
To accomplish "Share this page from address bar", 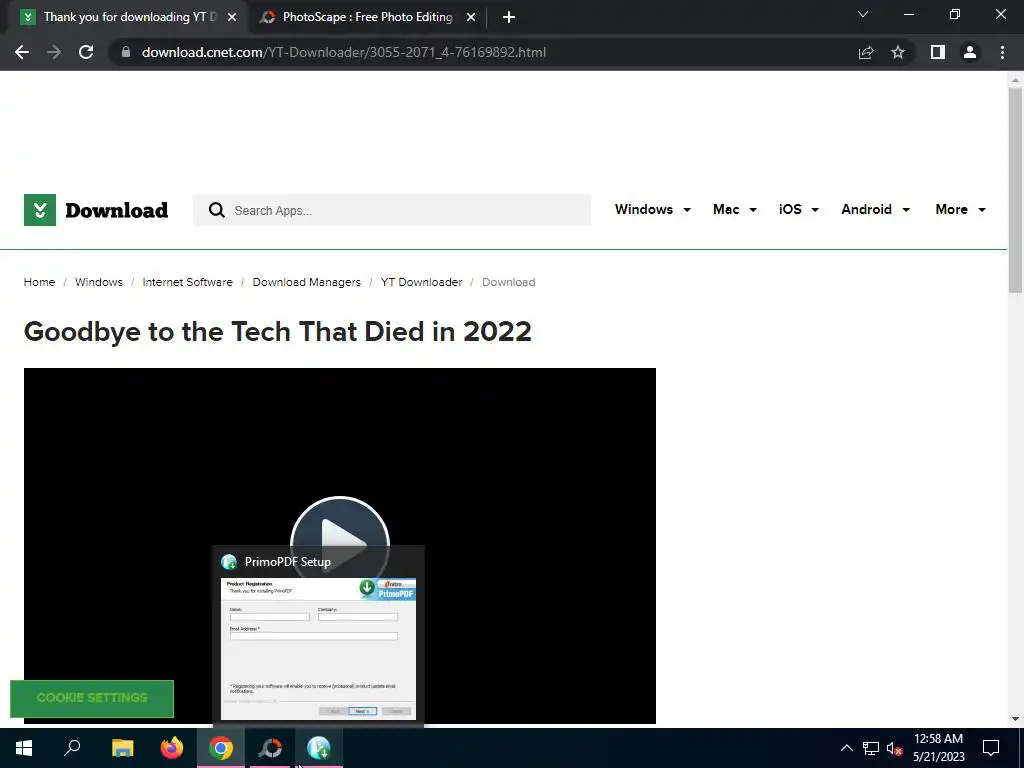I will (866, 52).
